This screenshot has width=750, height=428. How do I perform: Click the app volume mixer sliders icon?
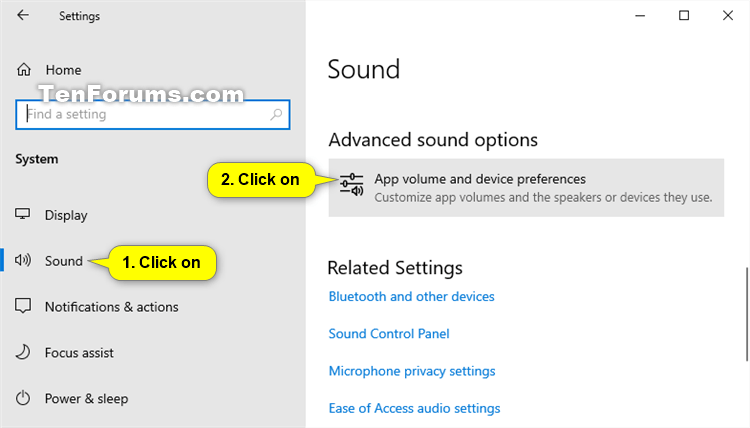click(x=352, y=185)
